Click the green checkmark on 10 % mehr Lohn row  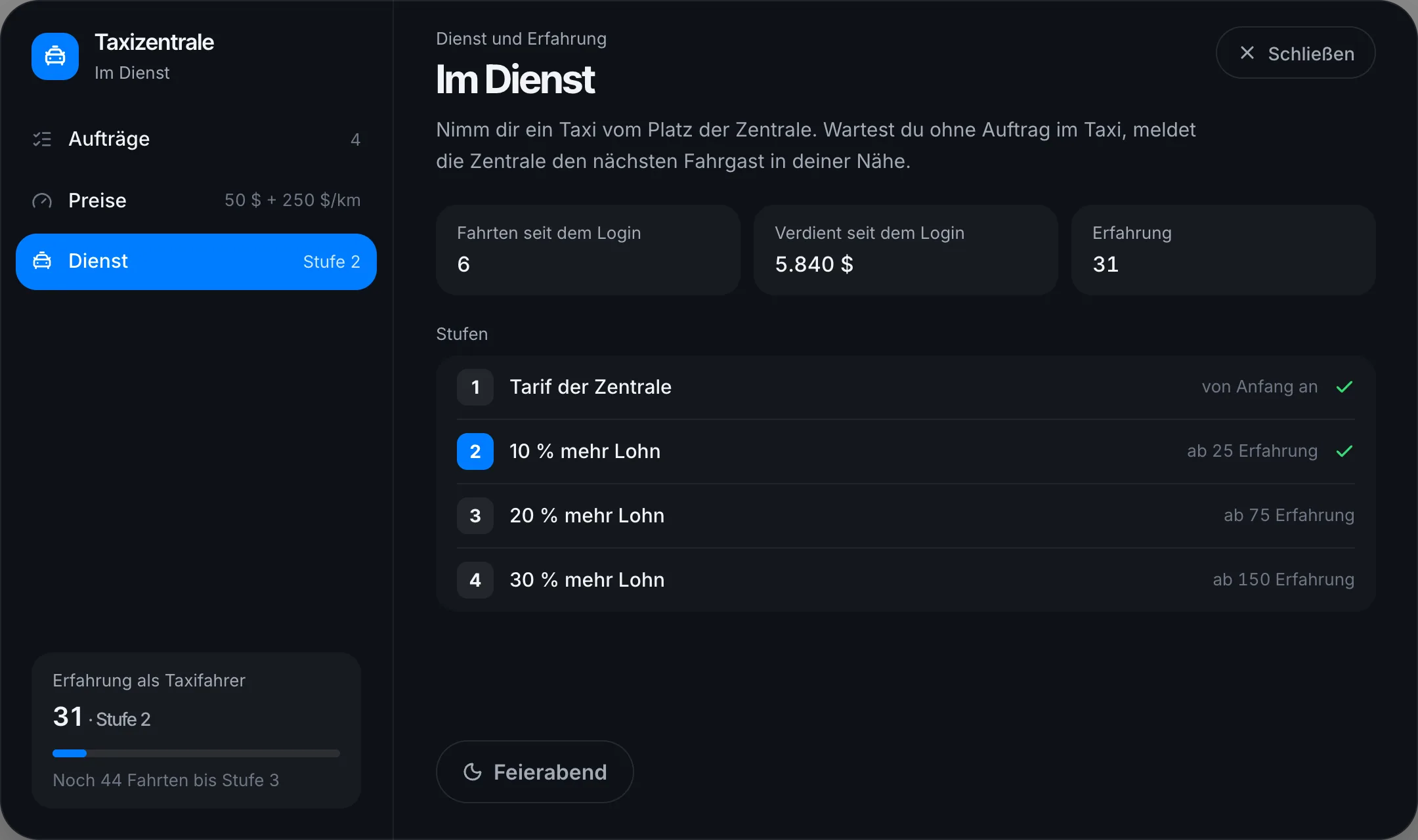click(1344, 451)
